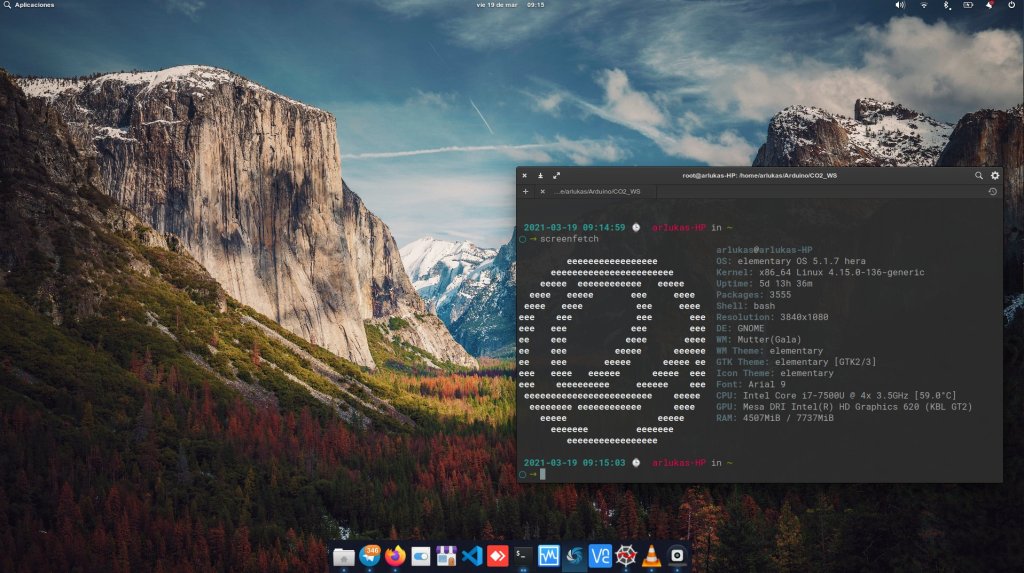Close the CO2_WS terminal tab
Screen dimensions: 1024x573
pos(542,191)
